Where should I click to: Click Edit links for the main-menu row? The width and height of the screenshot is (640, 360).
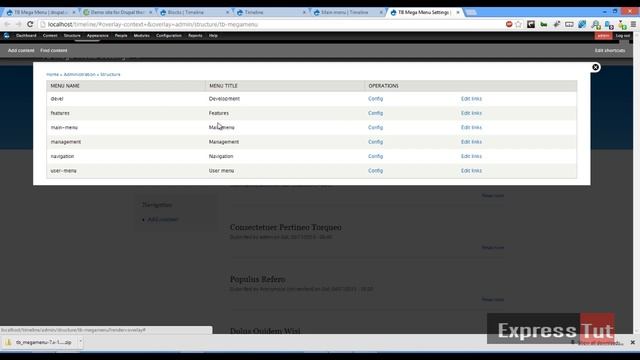[x=471, y=127]
